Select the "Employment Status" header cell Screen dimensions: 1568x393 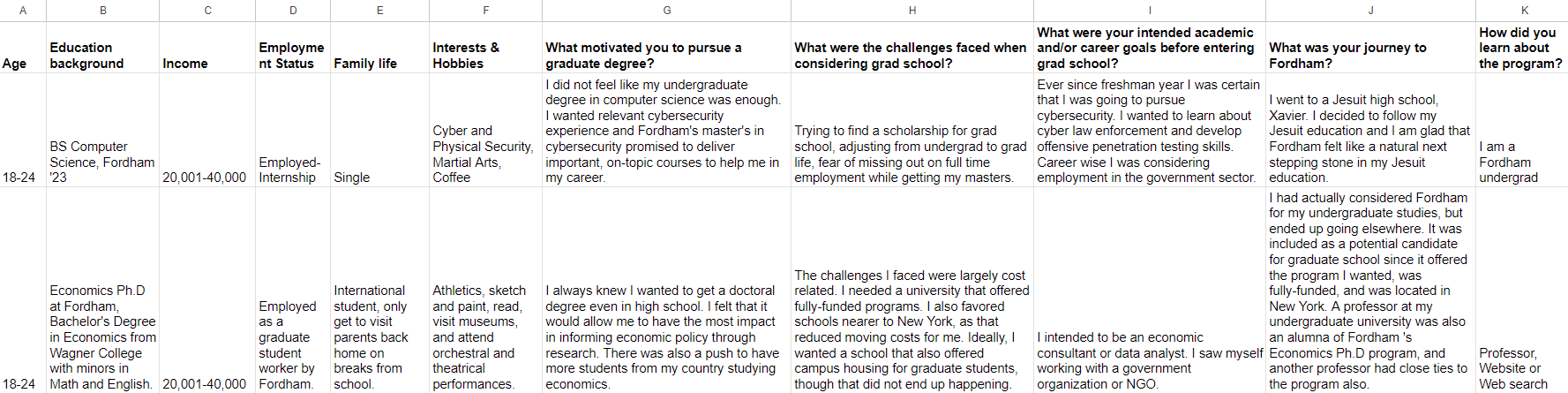[x=291, y=56]
